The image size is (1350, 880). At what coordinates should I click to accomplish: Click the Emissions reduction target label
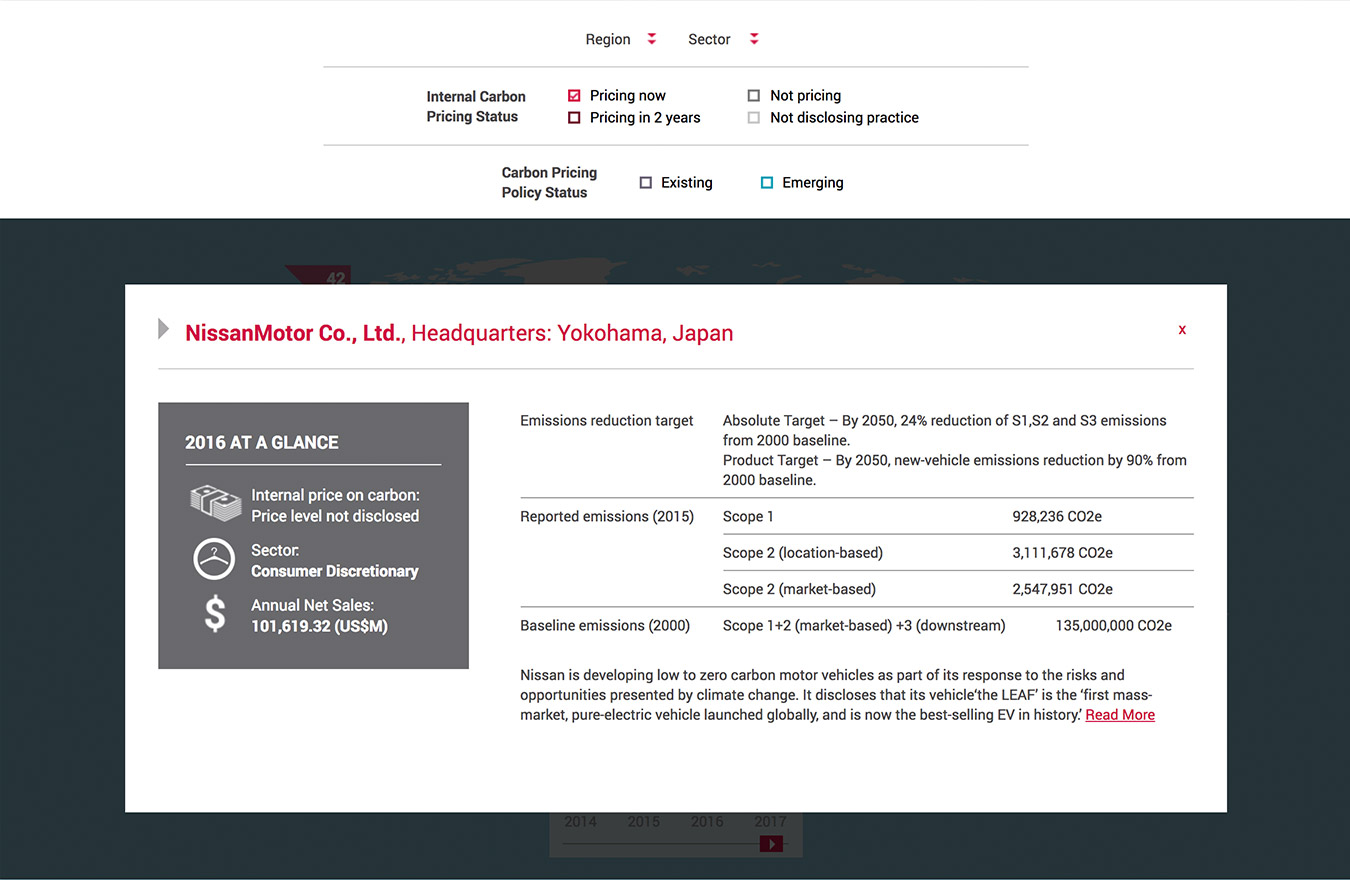coord(607,421)
